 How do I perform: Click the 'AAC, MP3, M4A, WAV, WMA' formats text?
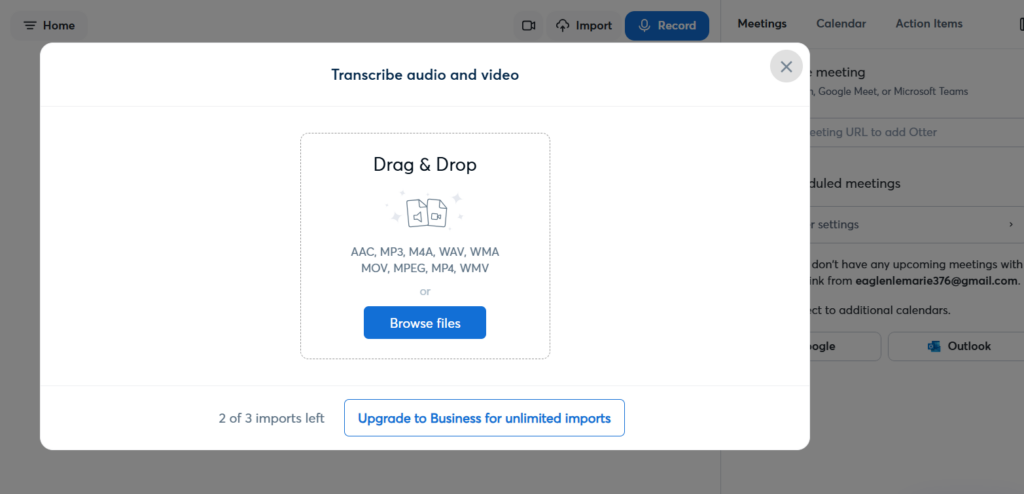point(425,252)
